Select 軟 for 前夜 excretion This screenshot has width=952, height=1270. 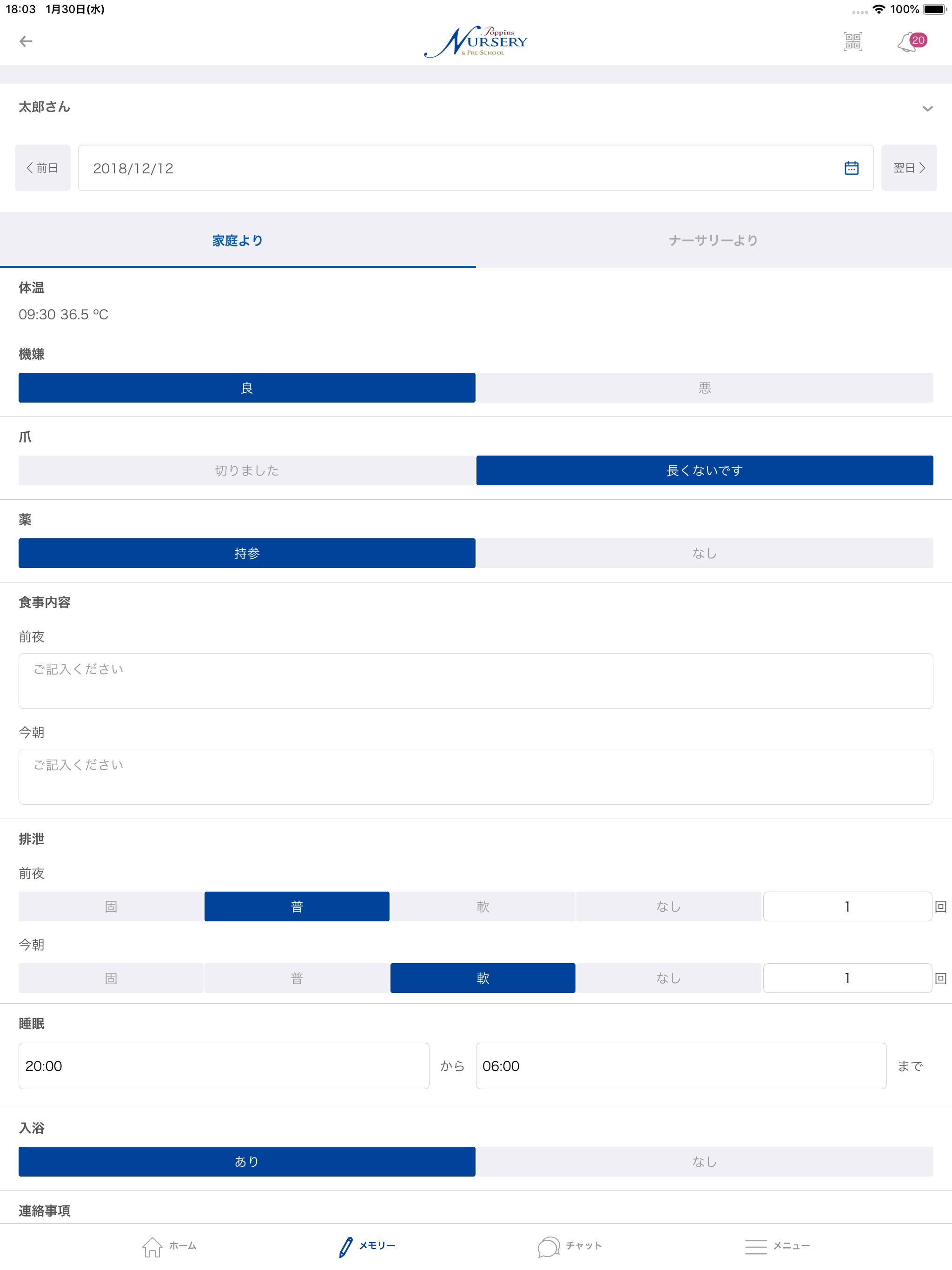click(483, 906)
